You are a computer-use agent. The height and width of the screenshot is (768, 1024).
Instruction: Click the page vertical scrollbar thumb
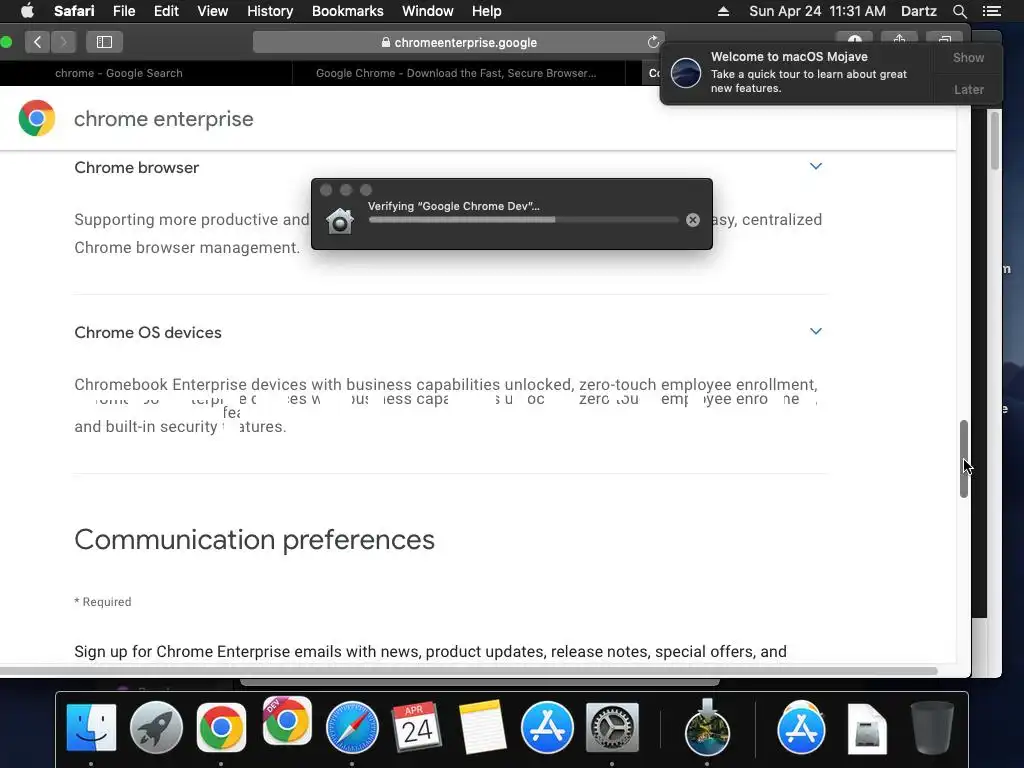tap(963, 459)
